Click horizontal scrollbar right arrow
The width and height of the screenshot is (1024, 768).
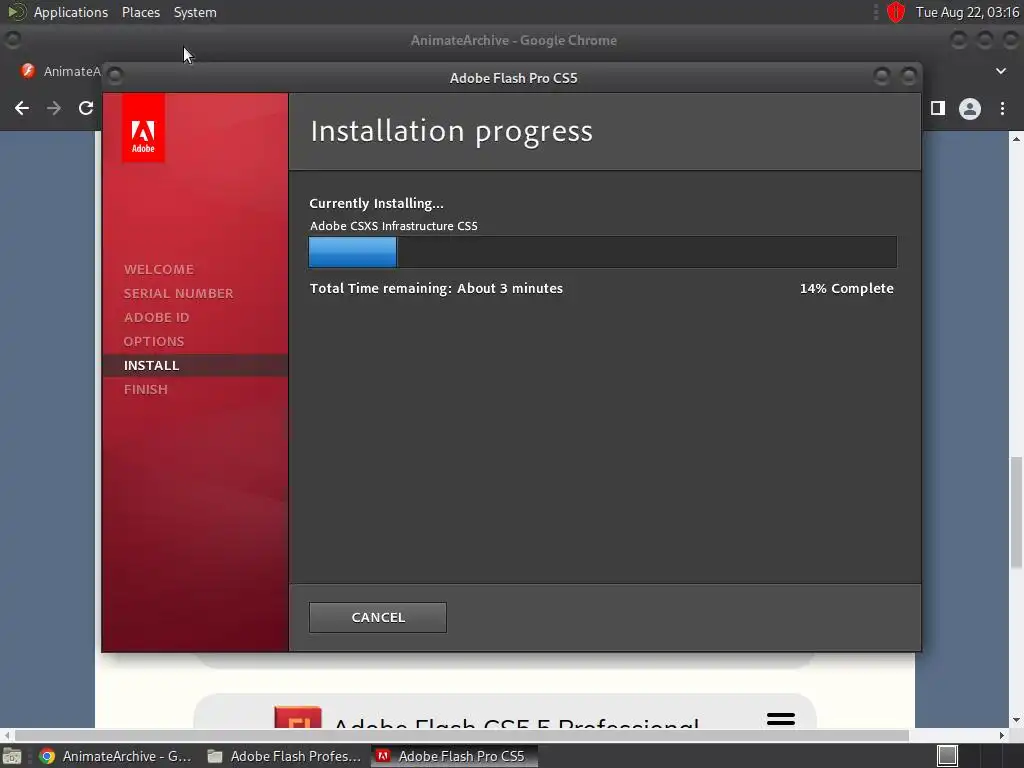coord(1002,735)
